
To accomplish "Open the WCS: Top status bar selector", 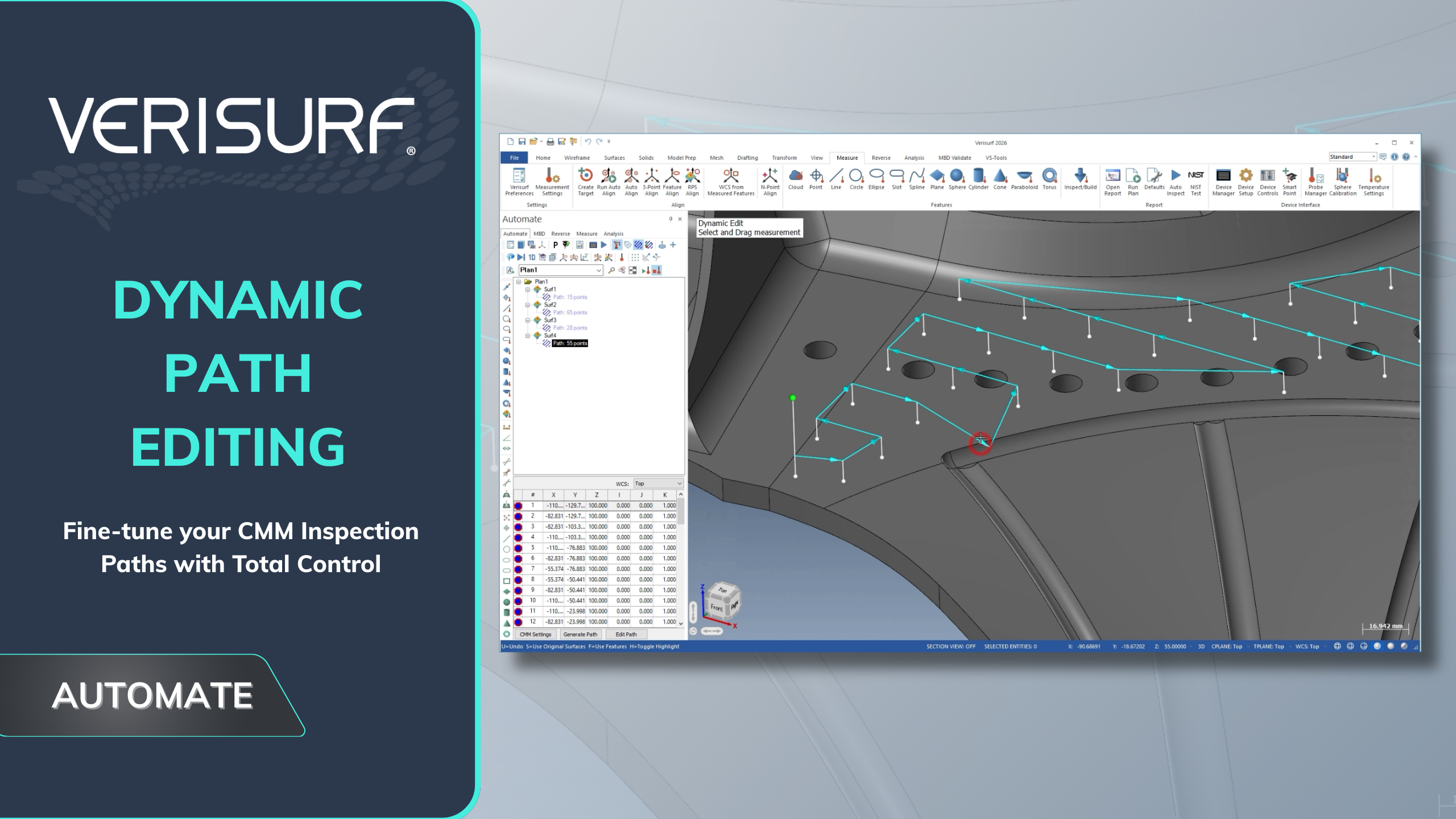I will point(1311,646).
